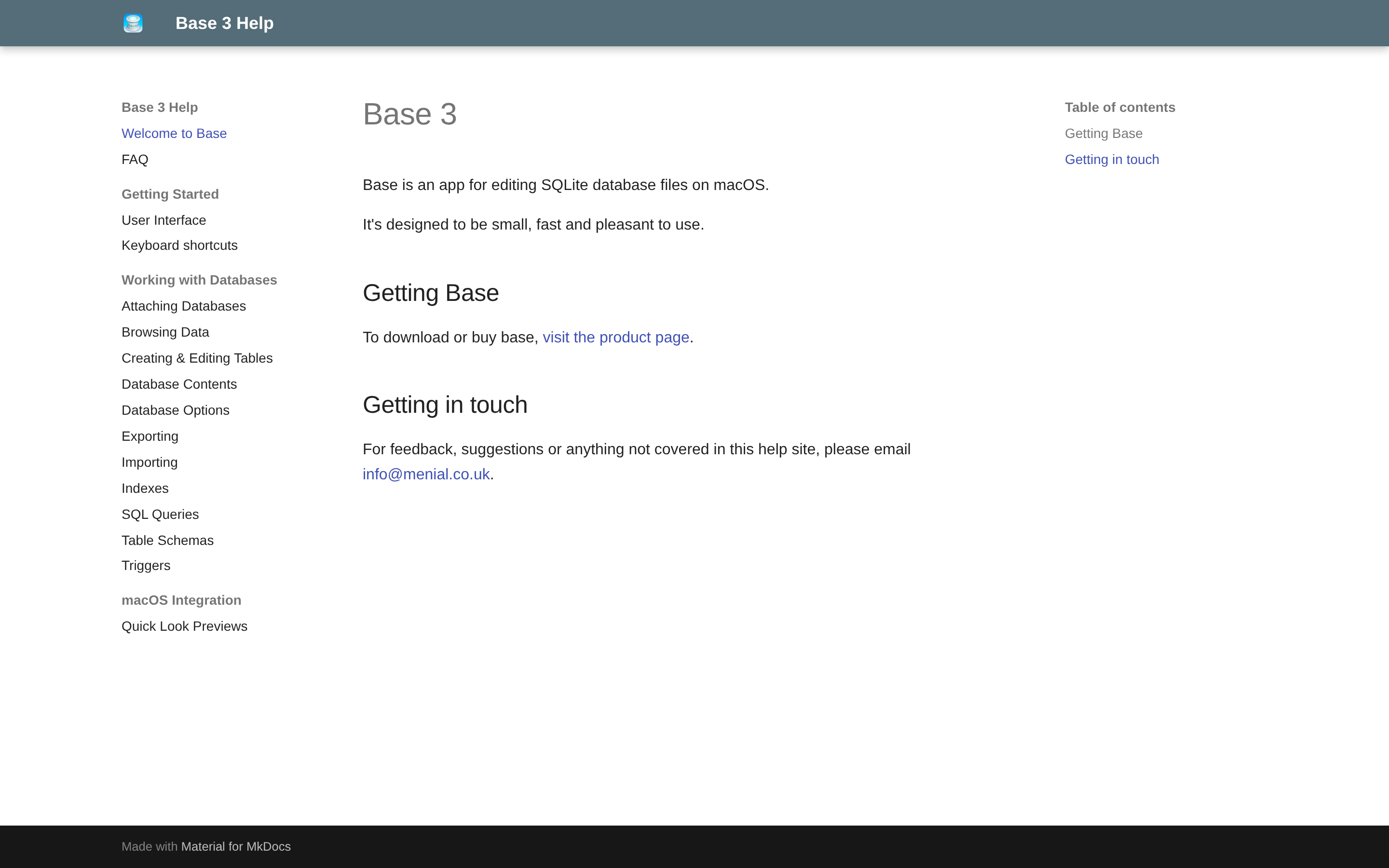The width and height of the screenshot is (1389, 868).
Task: Click the info@menial.co.uk email link
Action: (x=426, y=474)
